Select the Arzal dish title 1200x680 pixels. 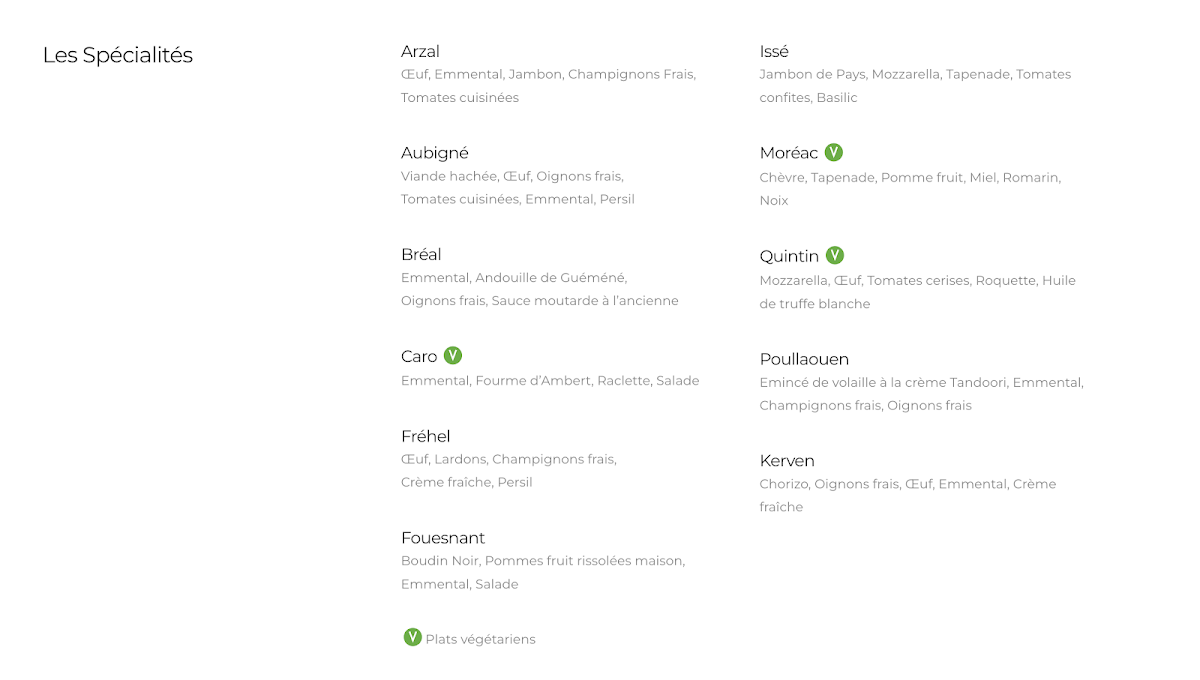pos(420,51)
